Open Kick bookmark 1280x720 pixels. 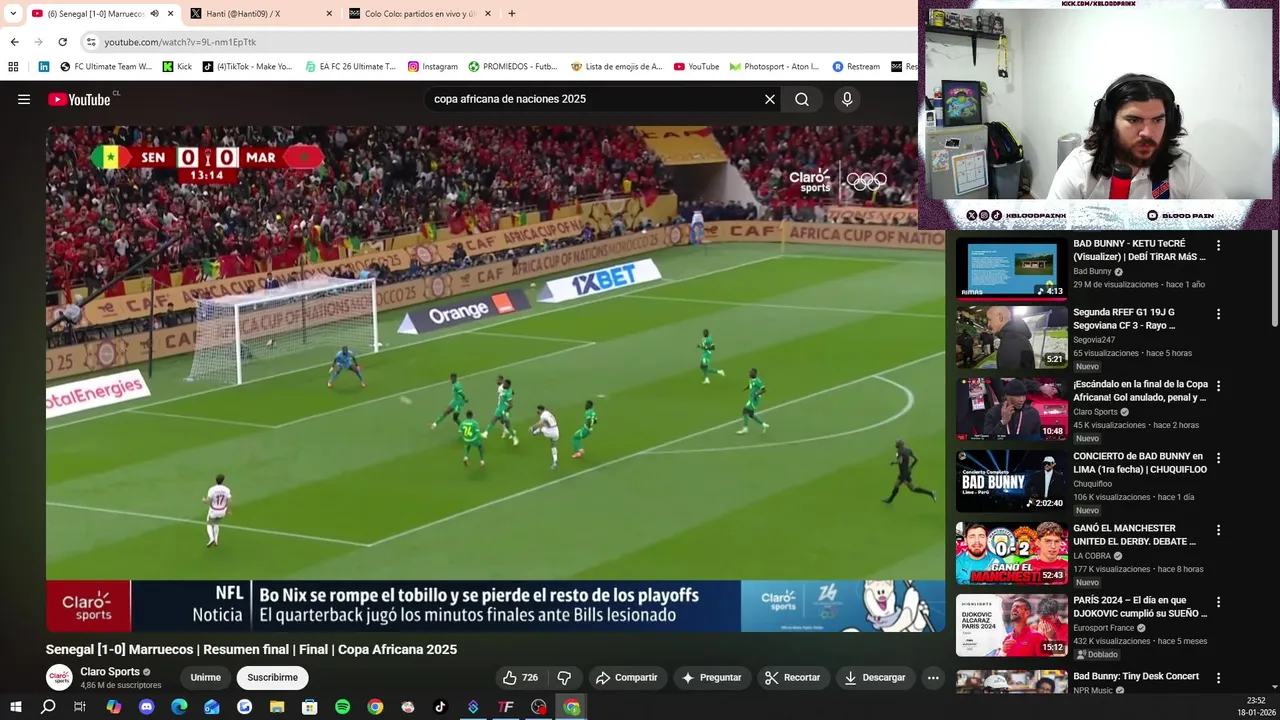click(x=177, y=66)
